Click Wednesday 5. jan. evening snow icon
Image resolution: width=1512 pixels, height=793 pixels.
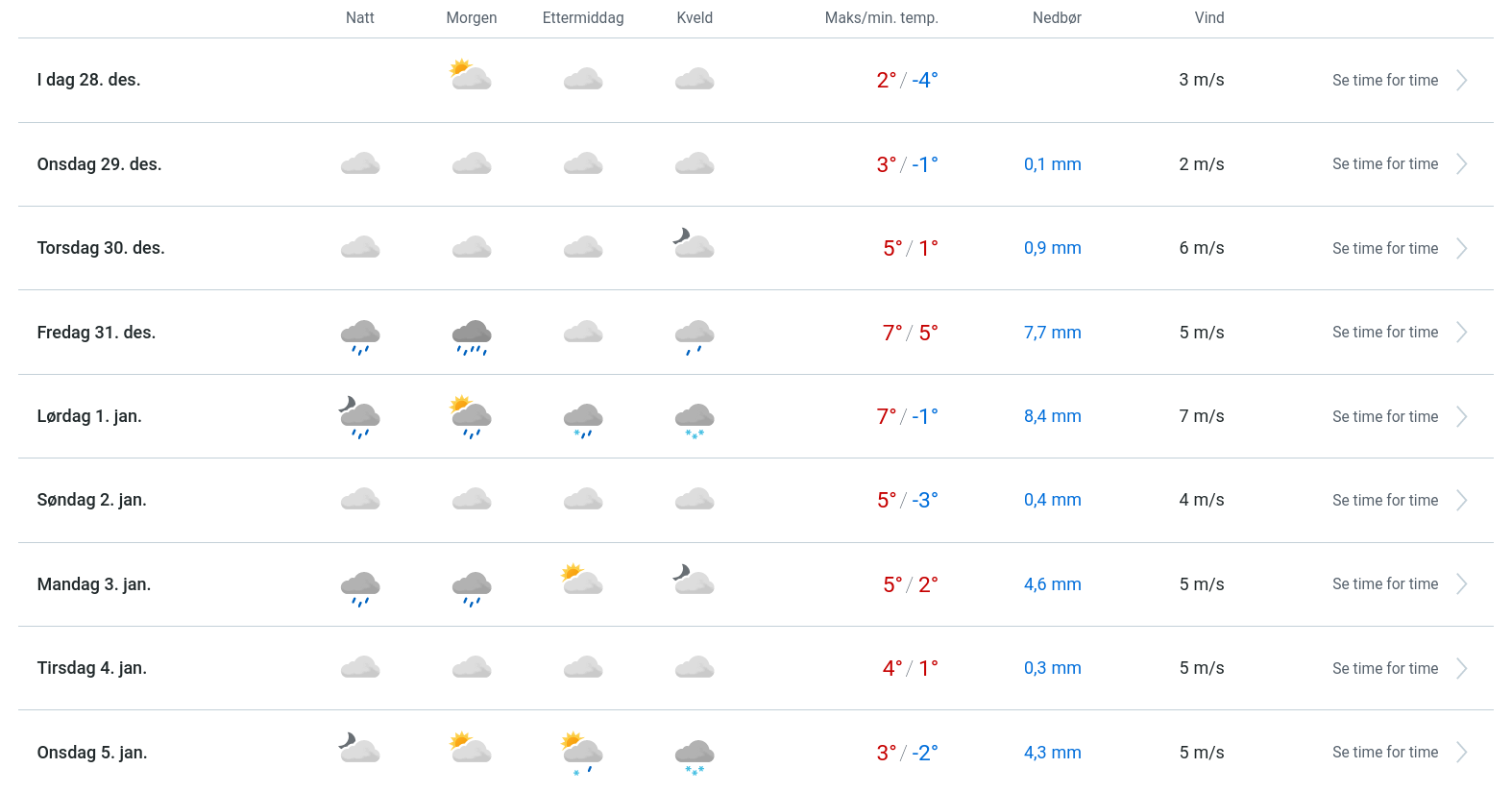pos(695,756)
